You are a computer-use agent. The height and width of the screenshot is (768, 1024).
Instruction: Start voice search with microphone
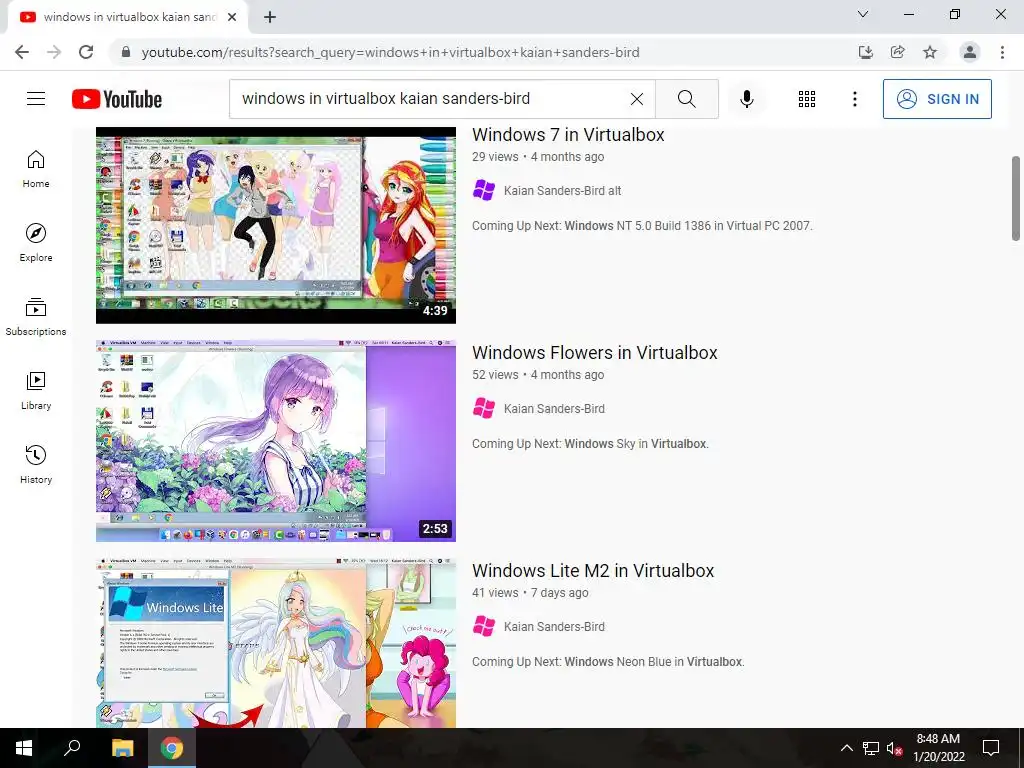tap(746, 99)
